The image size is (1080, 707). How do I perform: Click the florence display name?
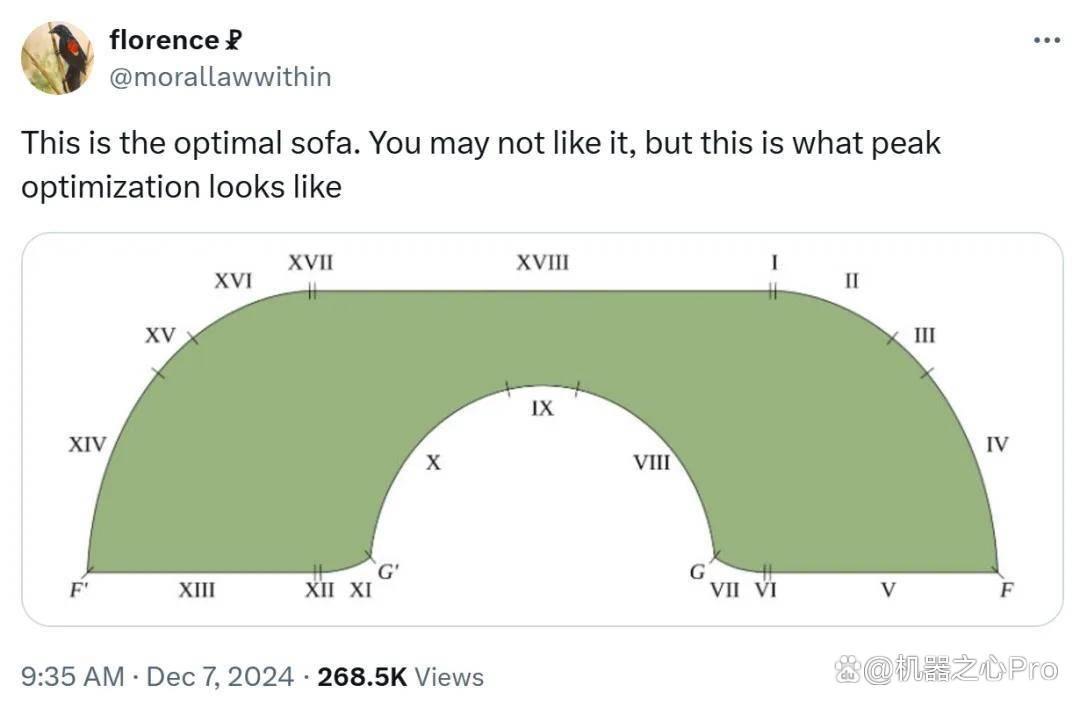164,40
